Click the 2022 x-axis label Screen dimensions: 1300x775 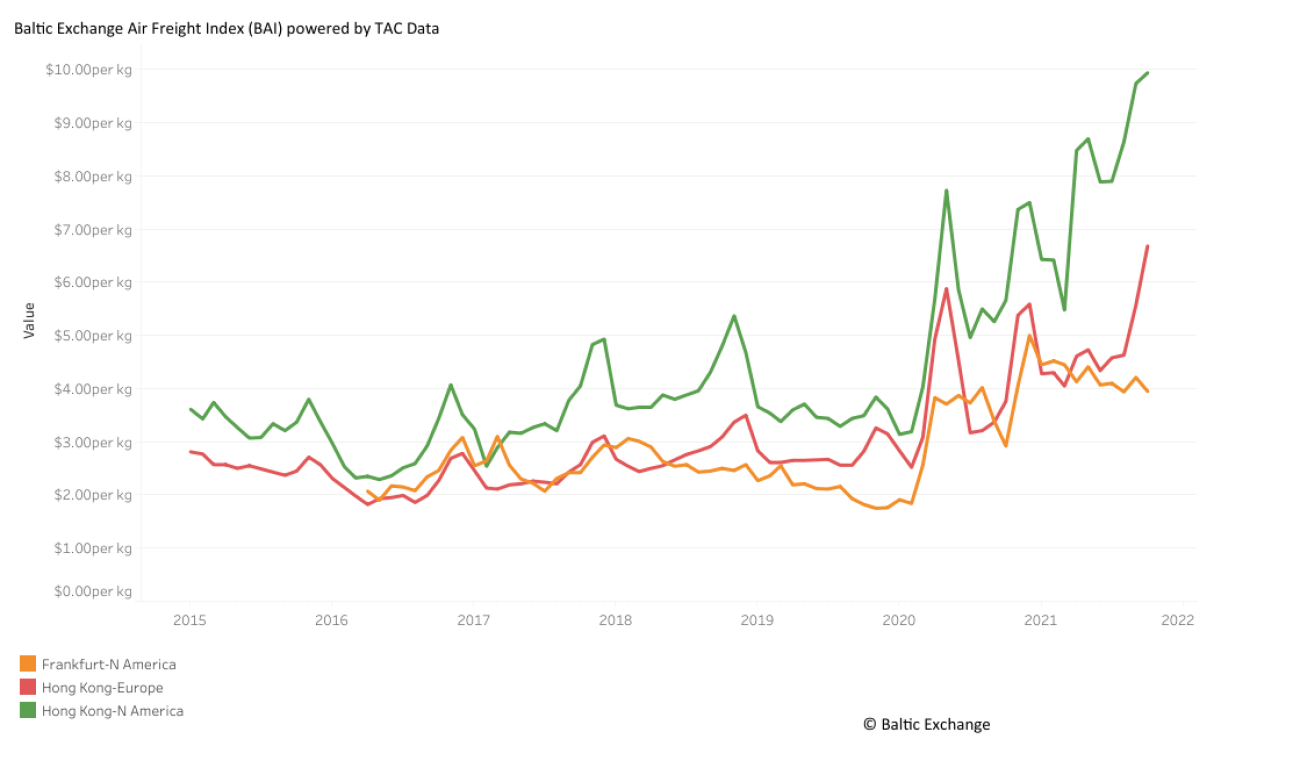coord(1179,620)
